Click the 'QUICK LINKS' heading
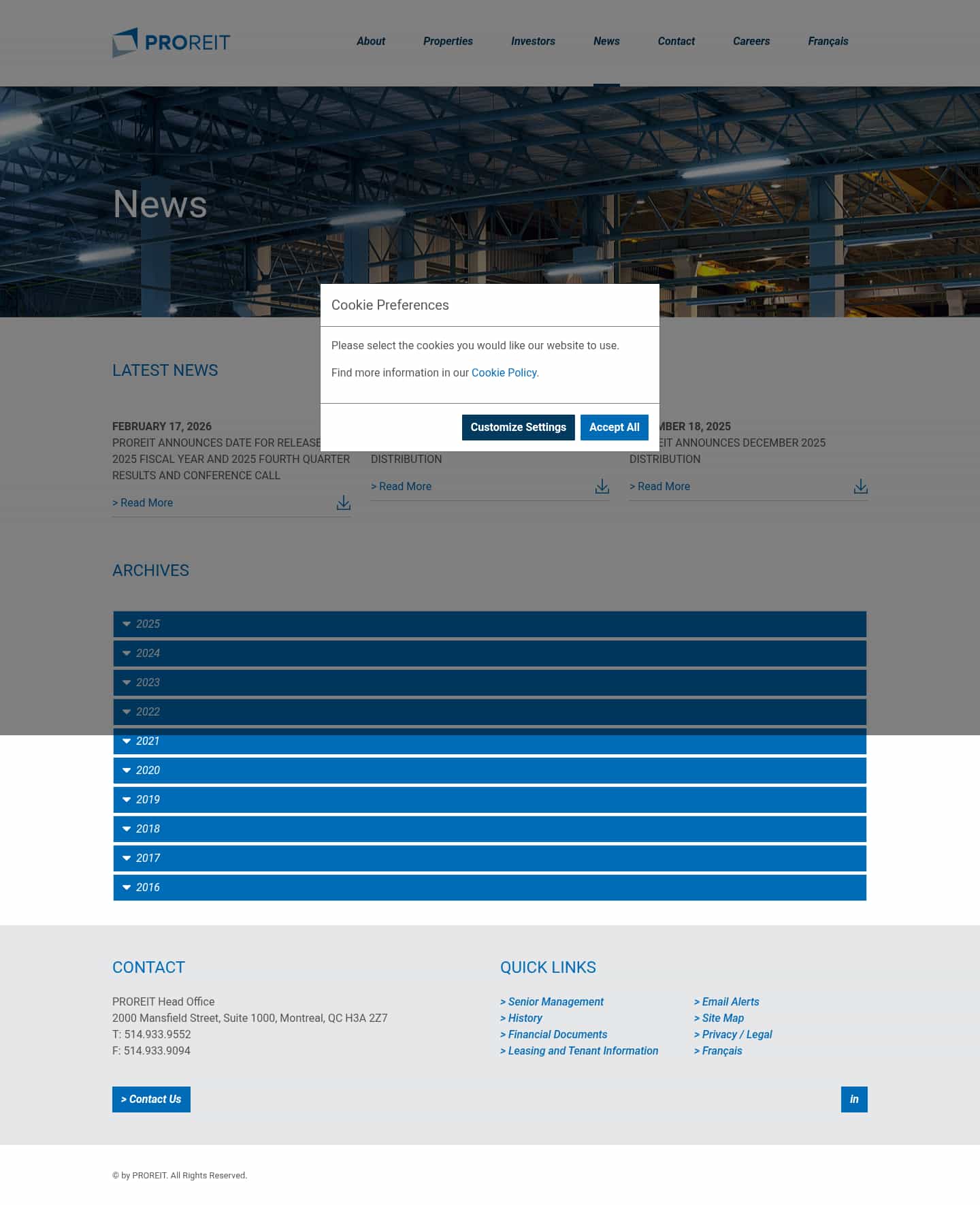Viewport: 980px width, 1205px height. 548,967
